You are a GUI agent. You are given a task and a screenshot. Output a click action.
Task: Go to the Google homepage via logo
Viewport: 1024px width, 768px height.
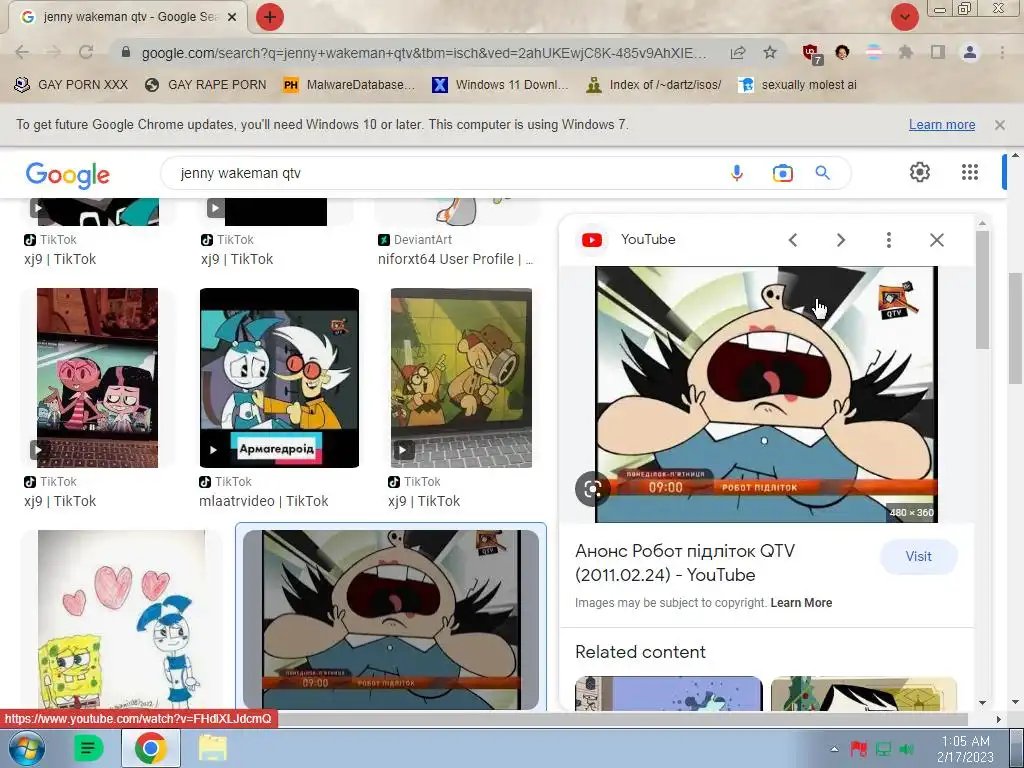pyautogui.click(x=67, y=174)
